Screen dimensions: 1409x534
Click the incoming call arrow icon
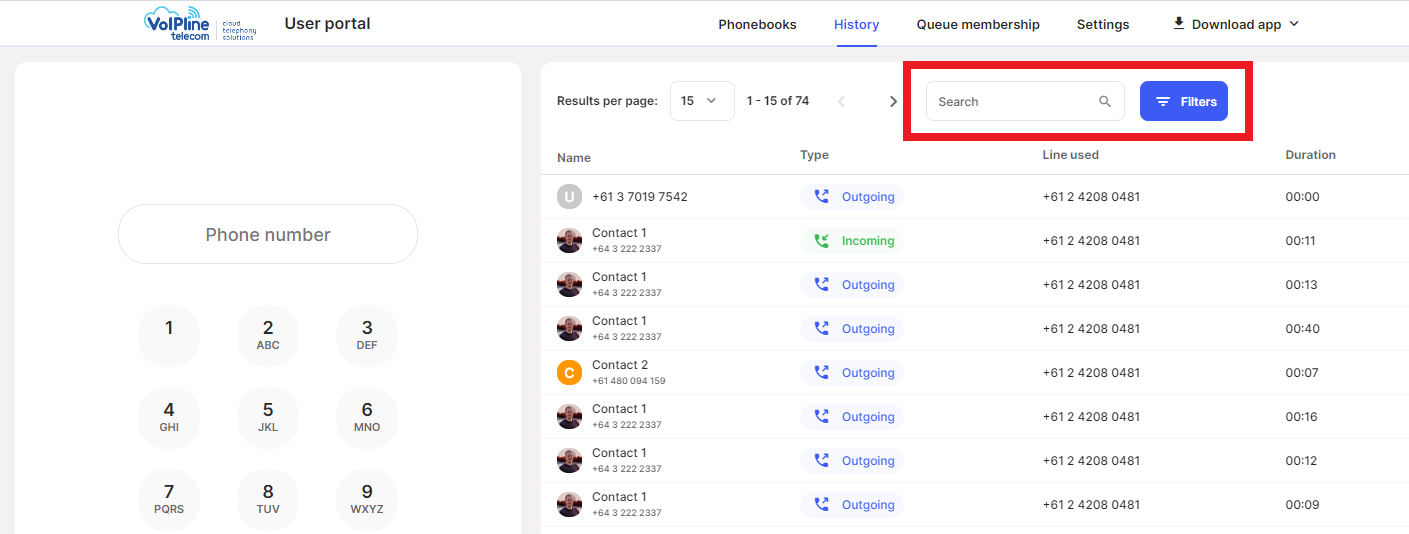point(822,241)
